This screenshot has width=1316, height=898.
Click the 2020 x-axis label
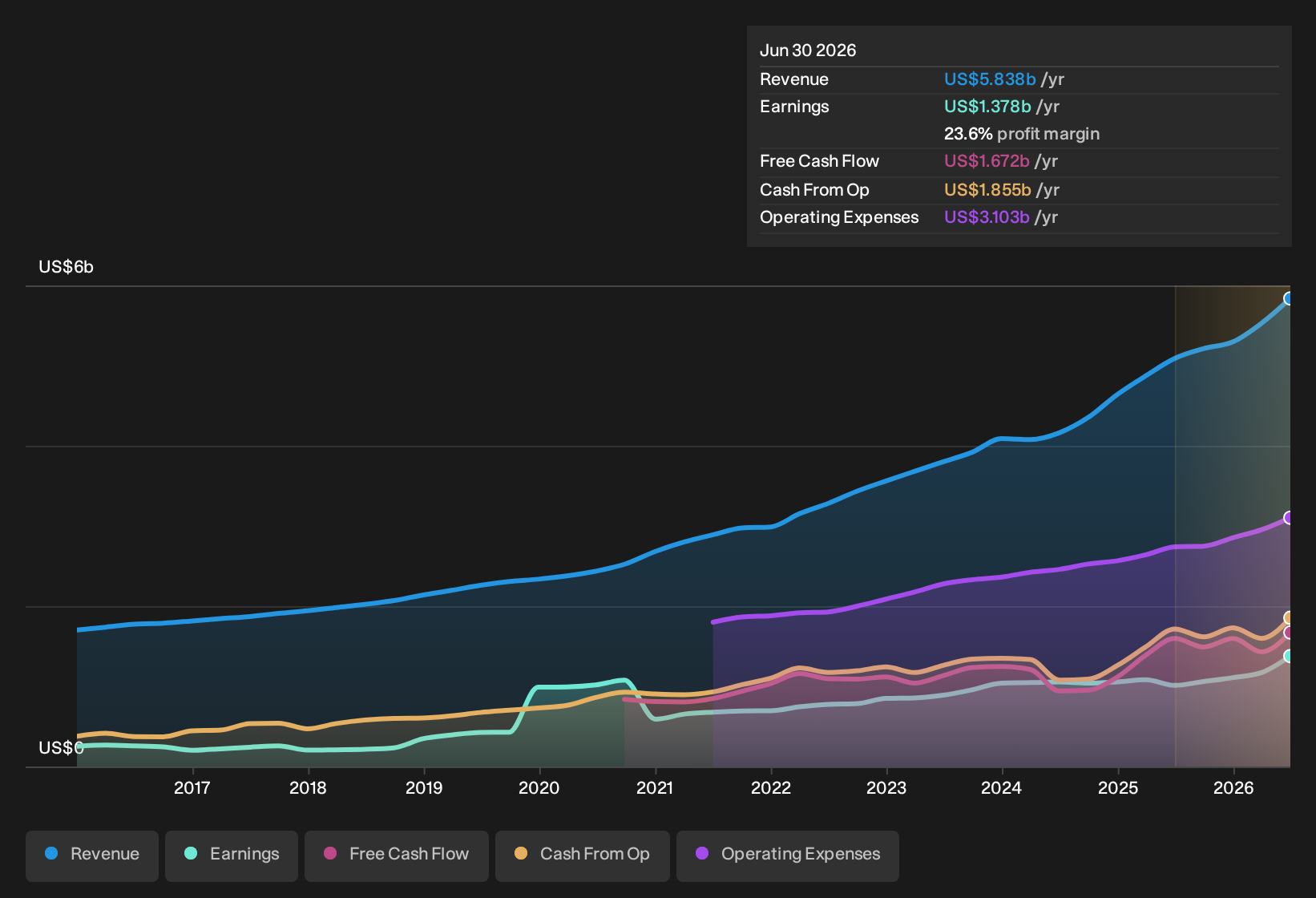point(539,788)
